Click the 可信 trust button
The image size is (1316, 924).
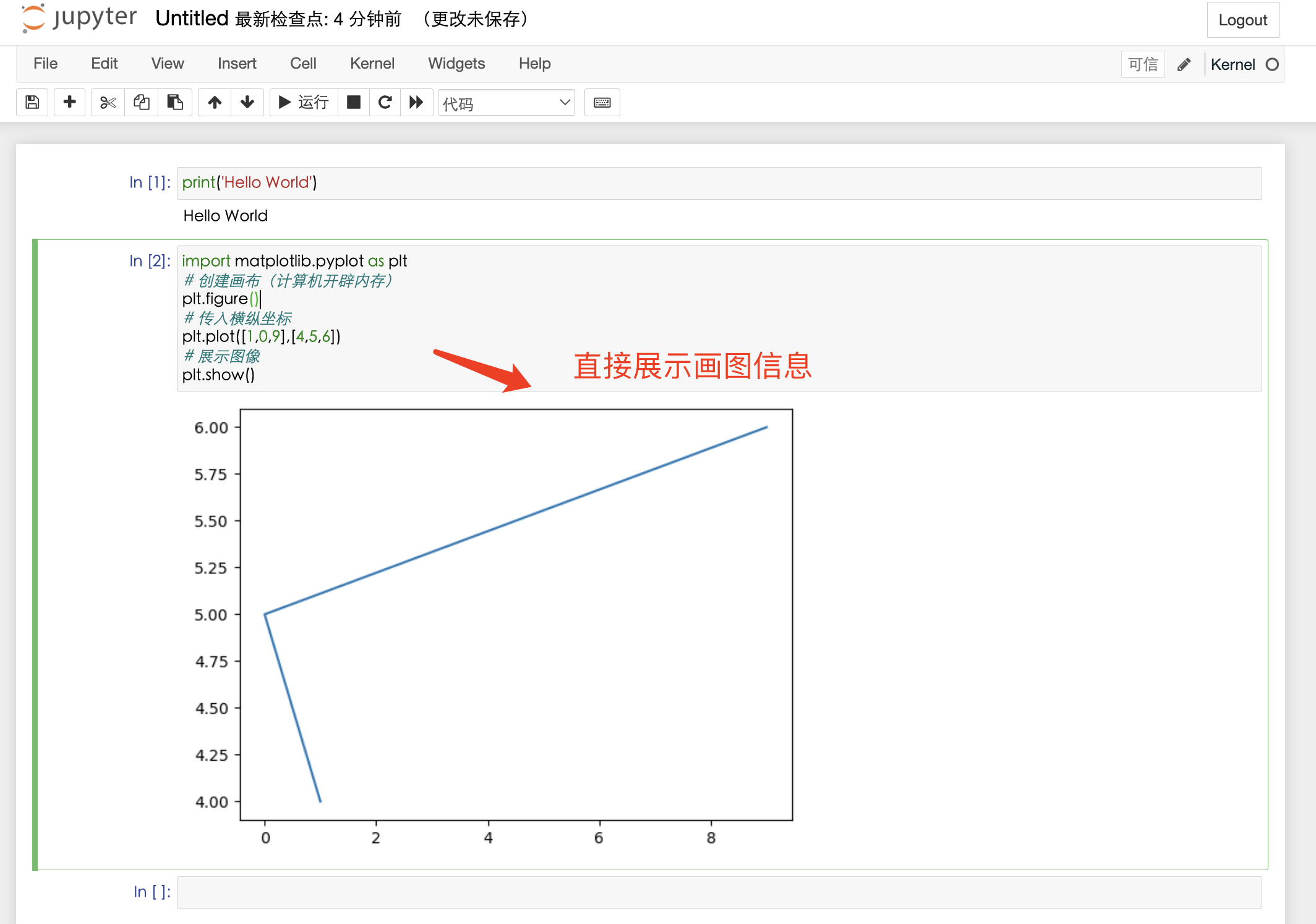point(1142,64)
